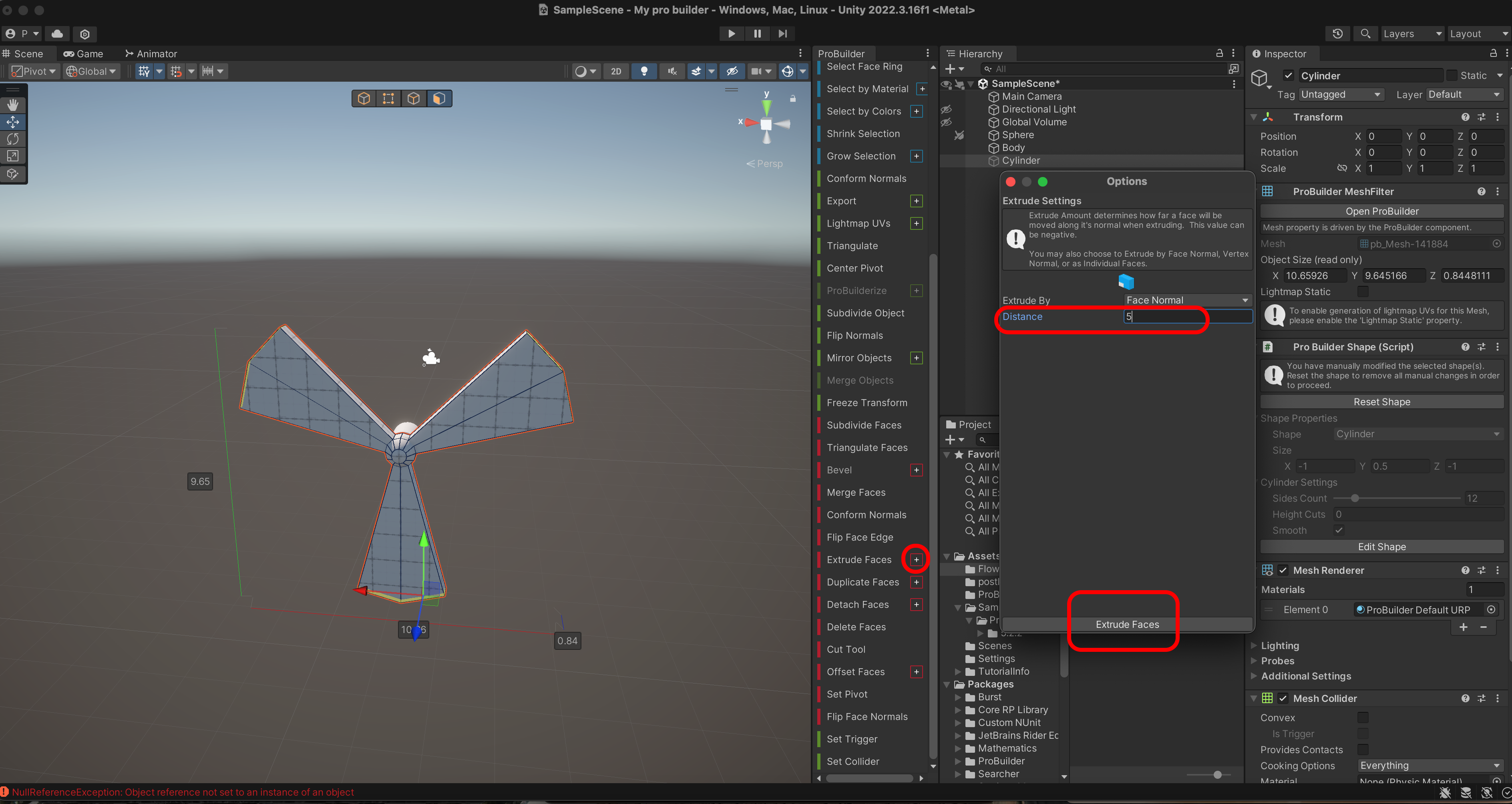Select the Rotate tool

point(13,139)
